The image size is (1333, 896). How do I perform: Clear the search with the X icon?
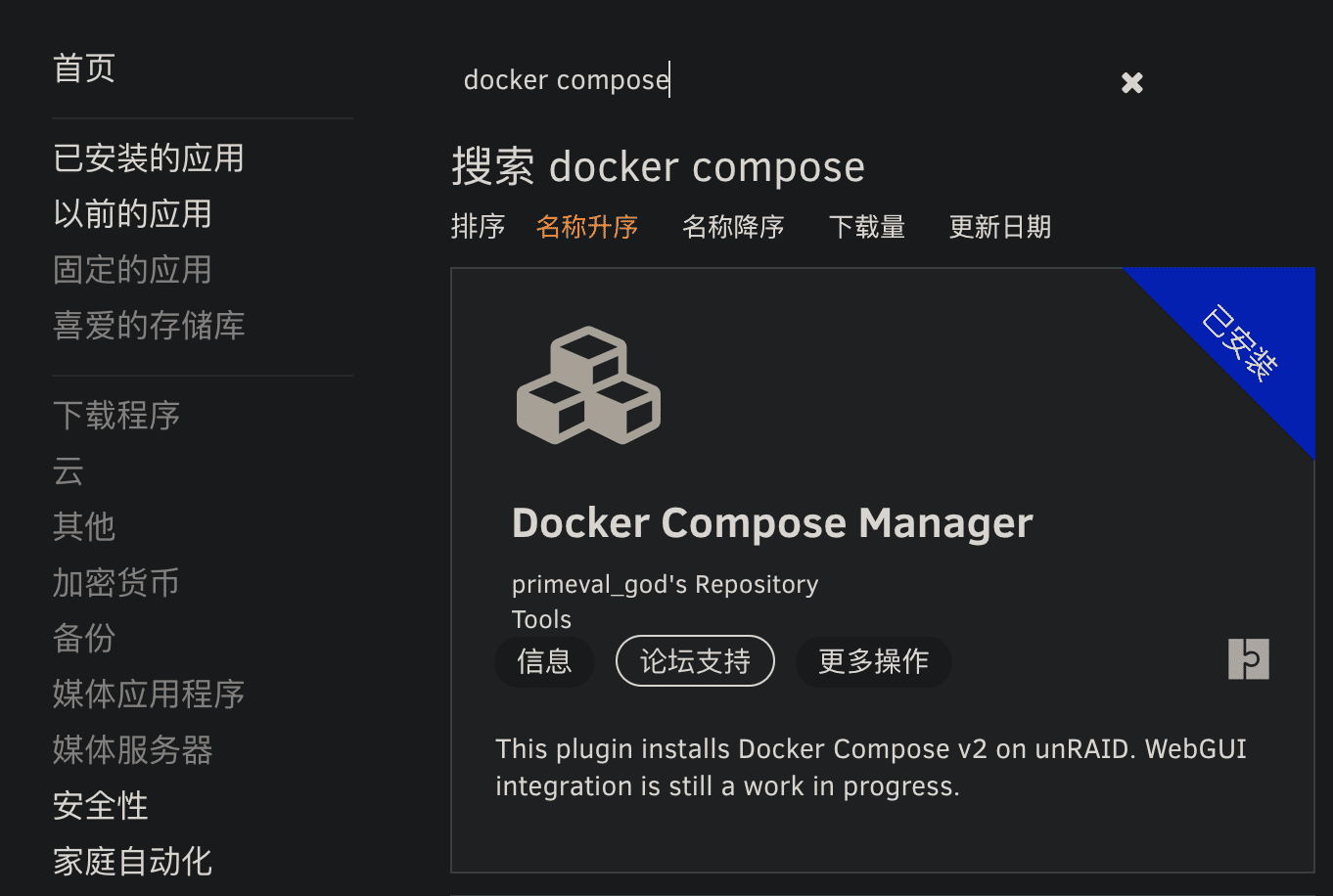(x=1132, y=83)
